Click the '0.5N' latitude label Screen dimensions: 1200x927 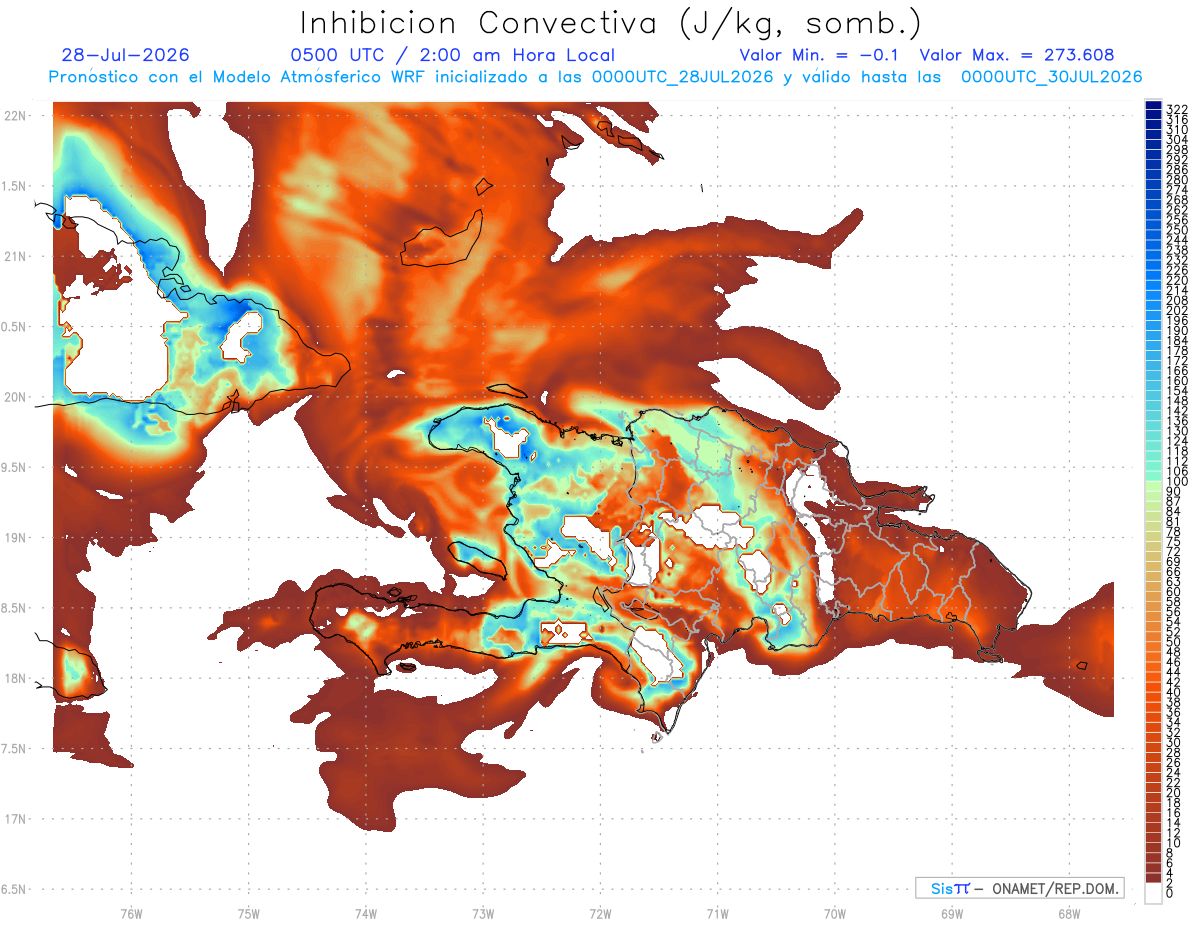pos(15,327)
